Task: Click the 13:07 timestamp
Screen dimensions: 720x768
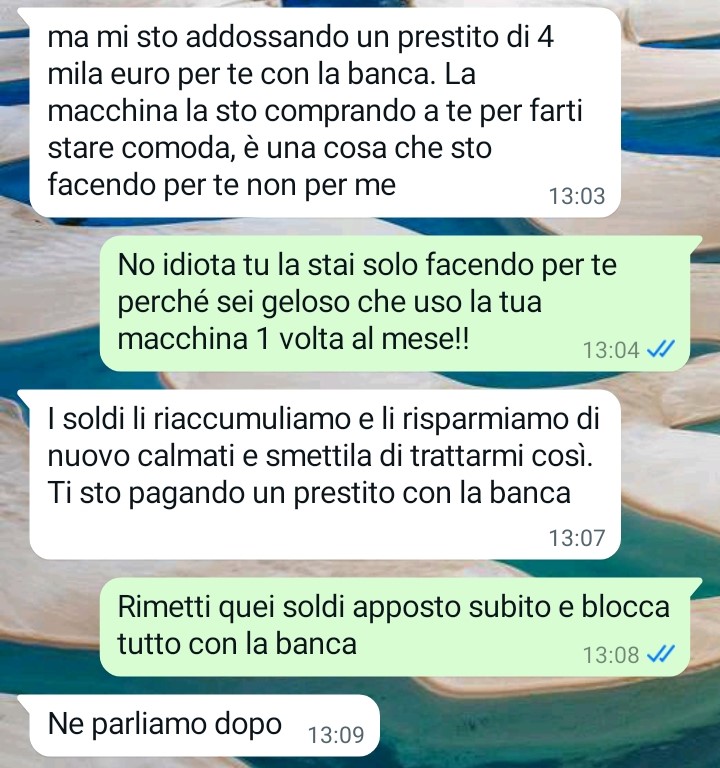Action: click(x=577, y=538)
